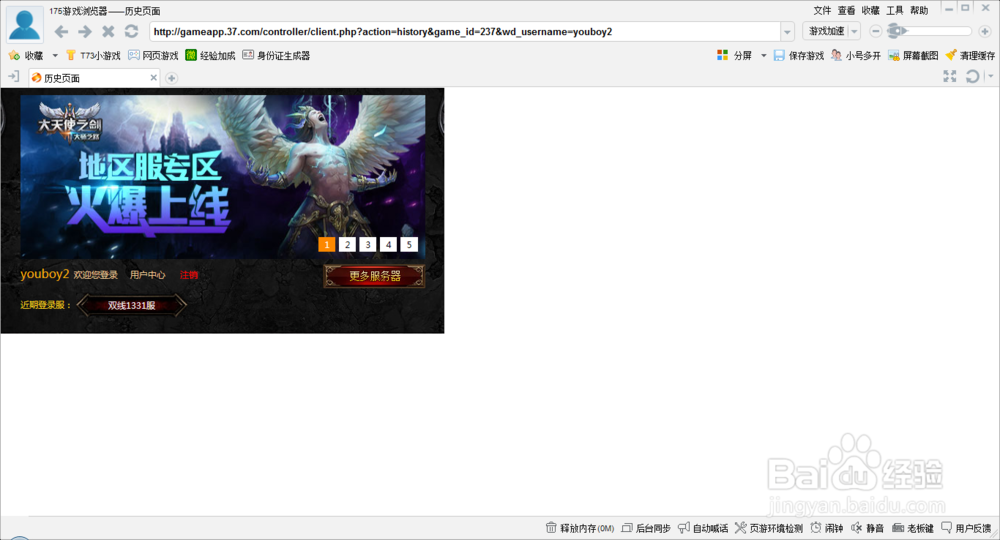
Task: Open the 收藏 menu in menu bar
Action: point(871,10)
